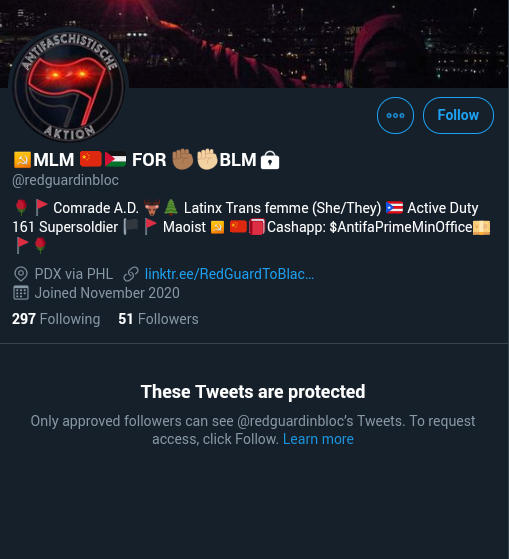Open the 297 Following list
509x559 pixels.
(56, 319)
